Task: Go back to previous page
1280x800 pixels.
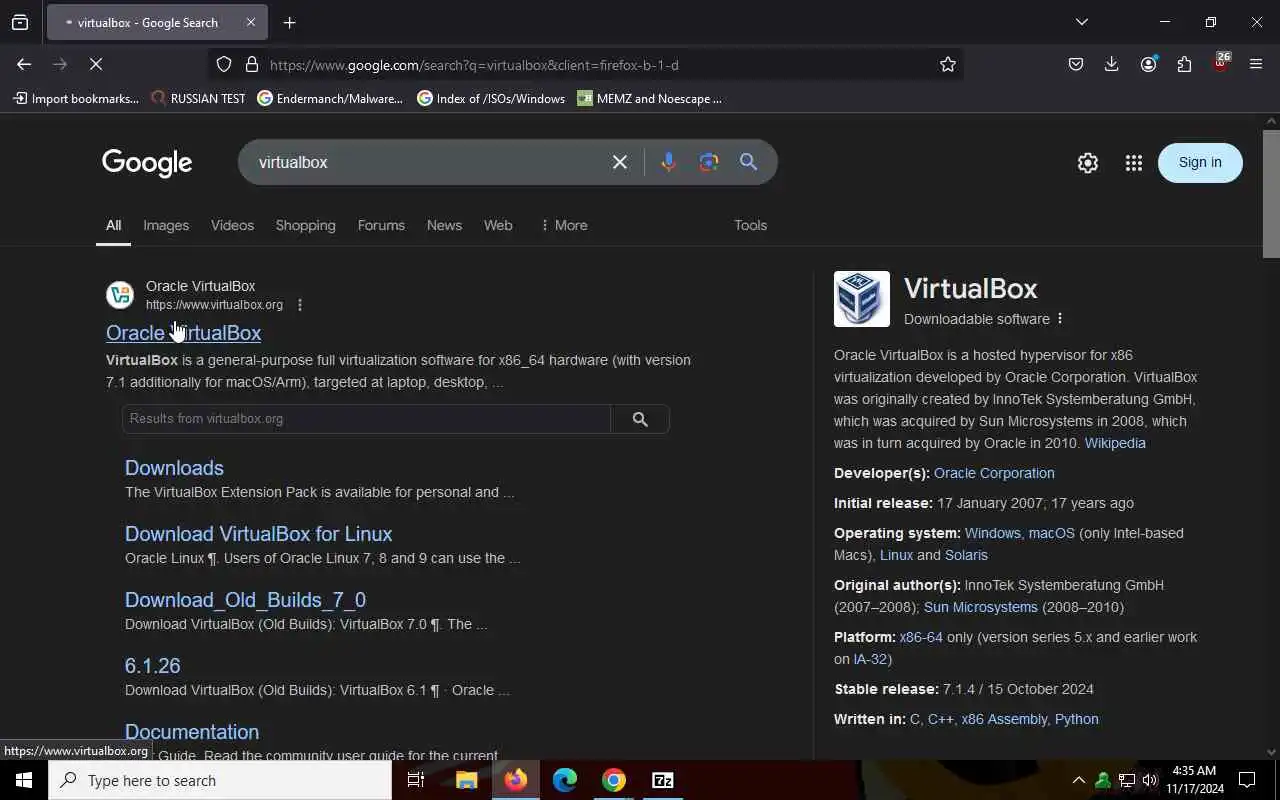Action: coord(24,64)
